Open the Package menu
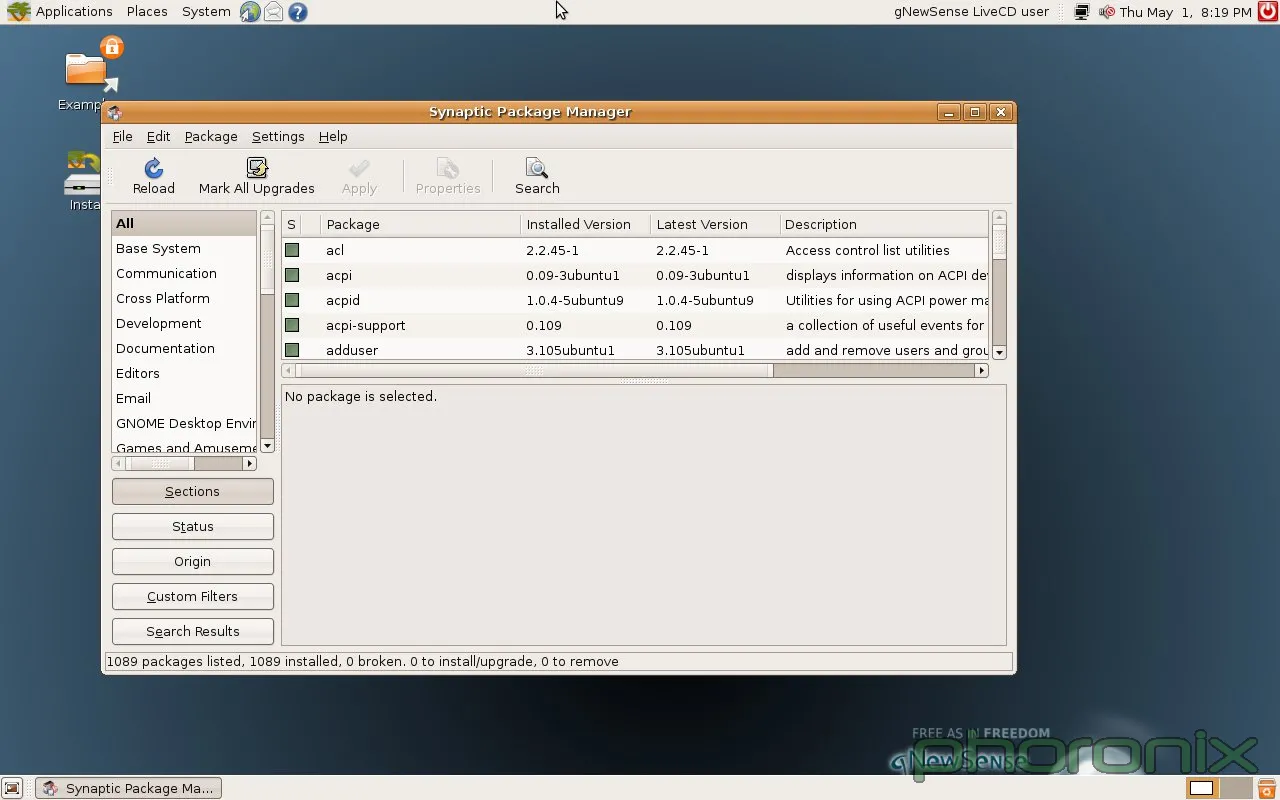Image resolution: width=1280 pixels, height=800 pixels. click(211, 136)
